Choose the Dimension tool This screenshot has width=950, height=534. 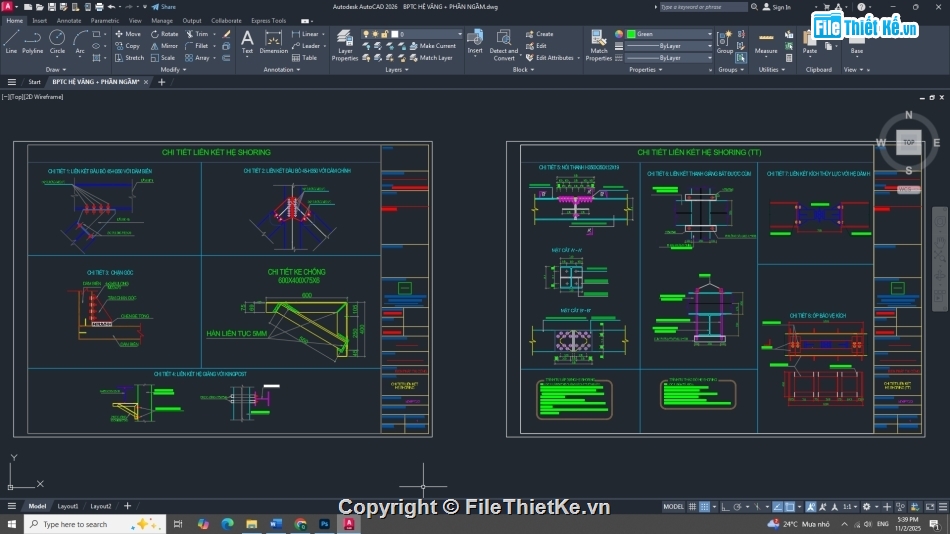pos(274,41)
